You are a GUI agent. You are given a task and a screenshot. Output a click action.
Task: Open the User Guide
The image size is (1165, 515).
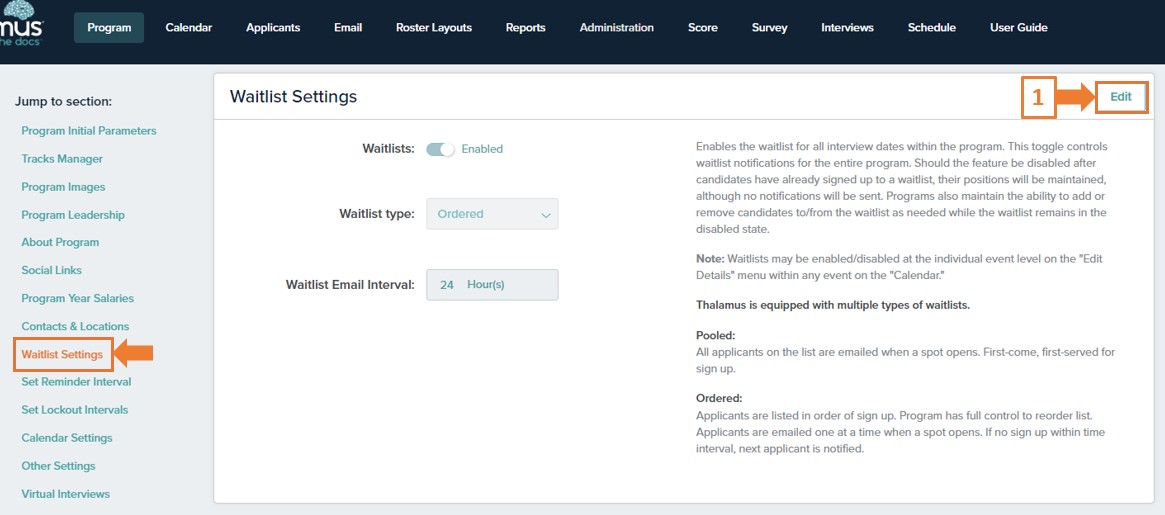pos(1019,27)
